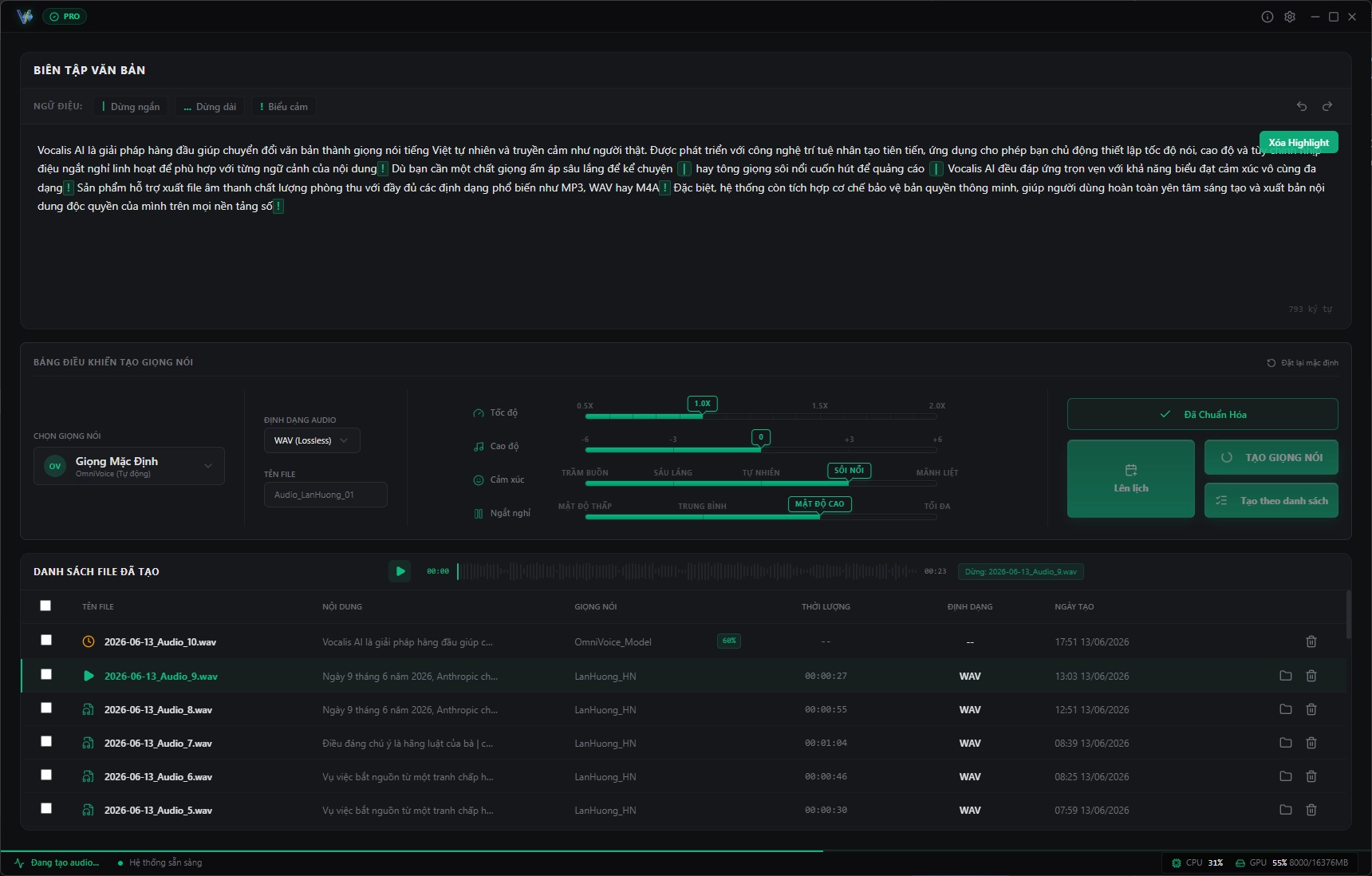Image resolution: width=1372 pixels, height=876 pixels.
Task: Check the box for Audio_8.wav
Action: pos(46,708)
